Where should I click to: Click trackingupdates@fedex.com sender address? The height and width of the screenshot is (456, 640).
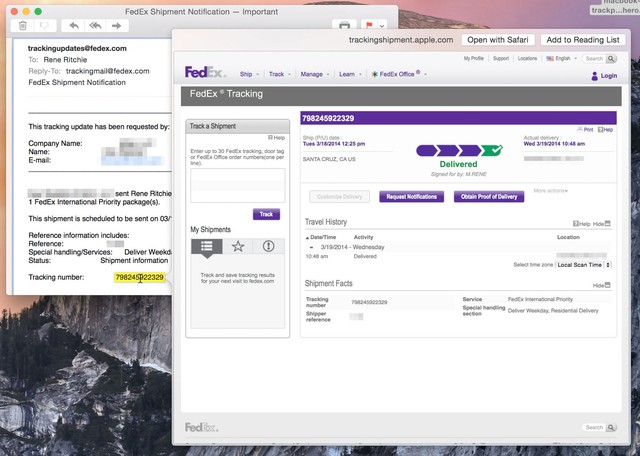point(77,48)
